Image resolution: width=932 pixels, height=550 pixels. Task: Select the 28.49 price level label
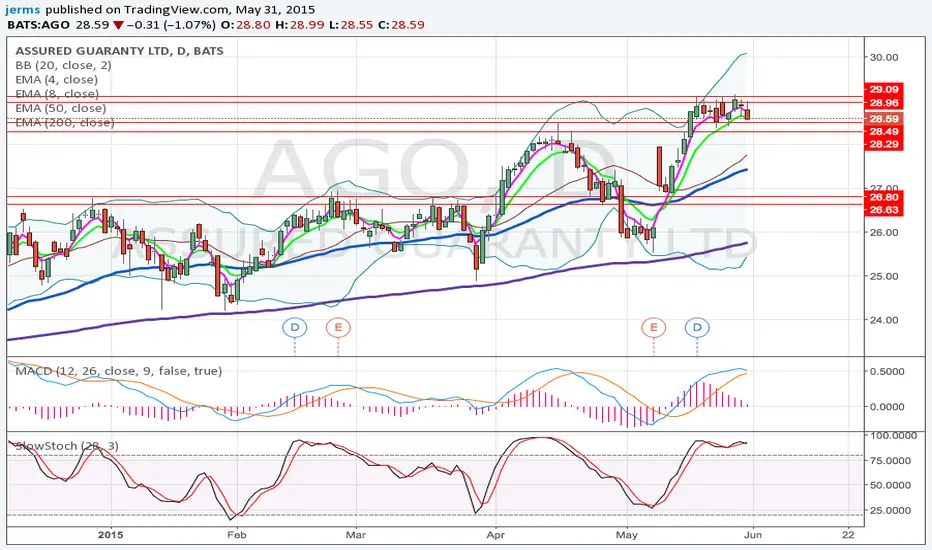[x=884, y=131]
